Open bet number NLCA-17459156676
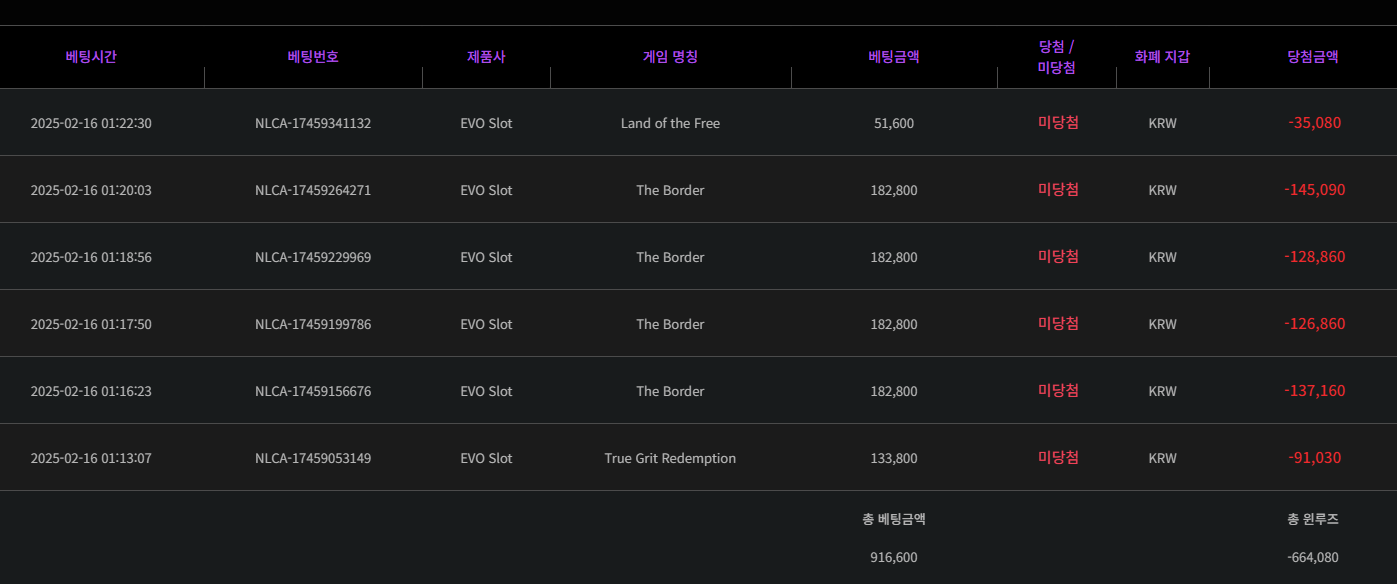This screenshot has width=1397, height=584. (313, 392)
